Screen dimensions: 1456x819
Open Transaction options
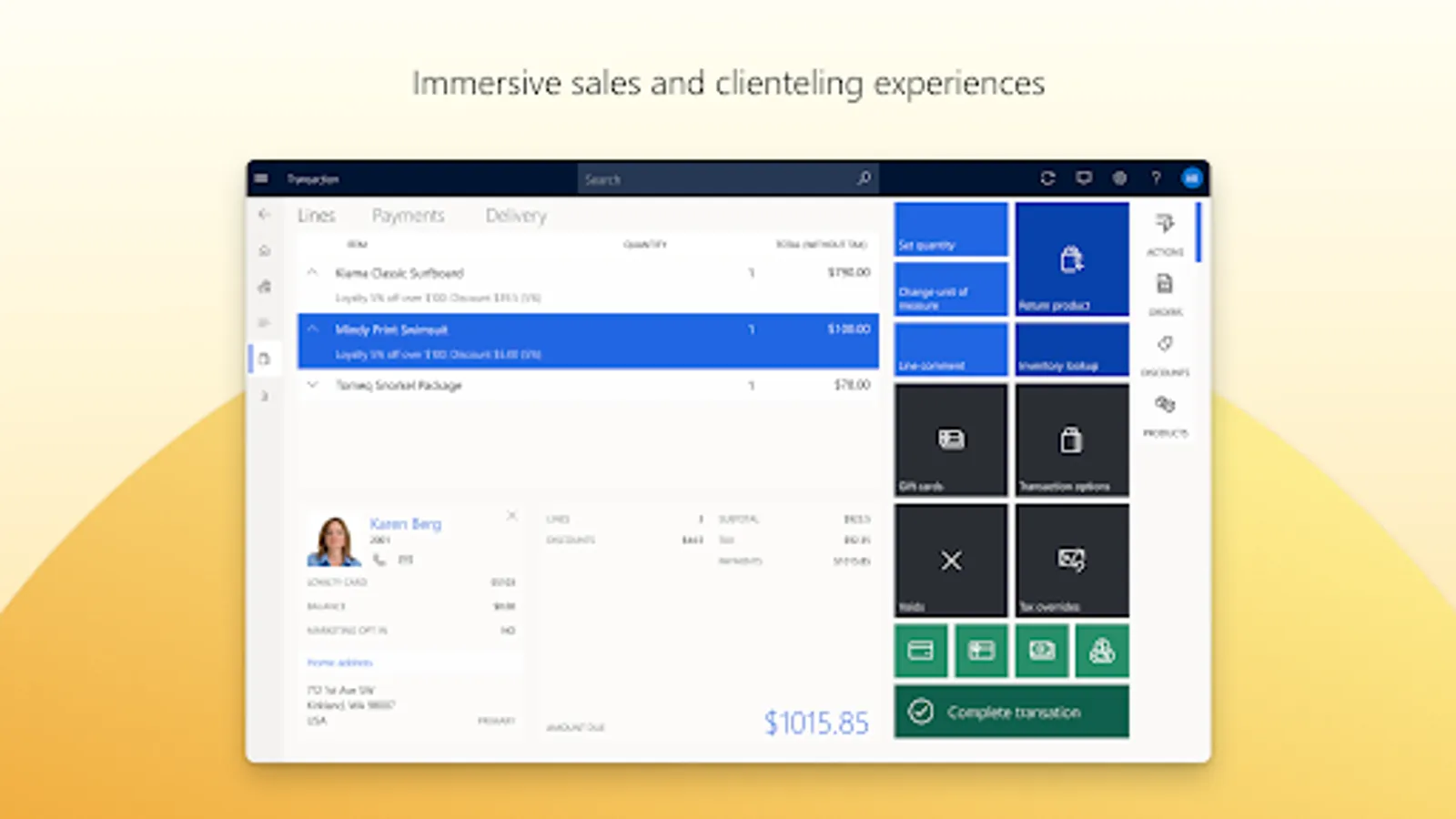[1071, 440]
